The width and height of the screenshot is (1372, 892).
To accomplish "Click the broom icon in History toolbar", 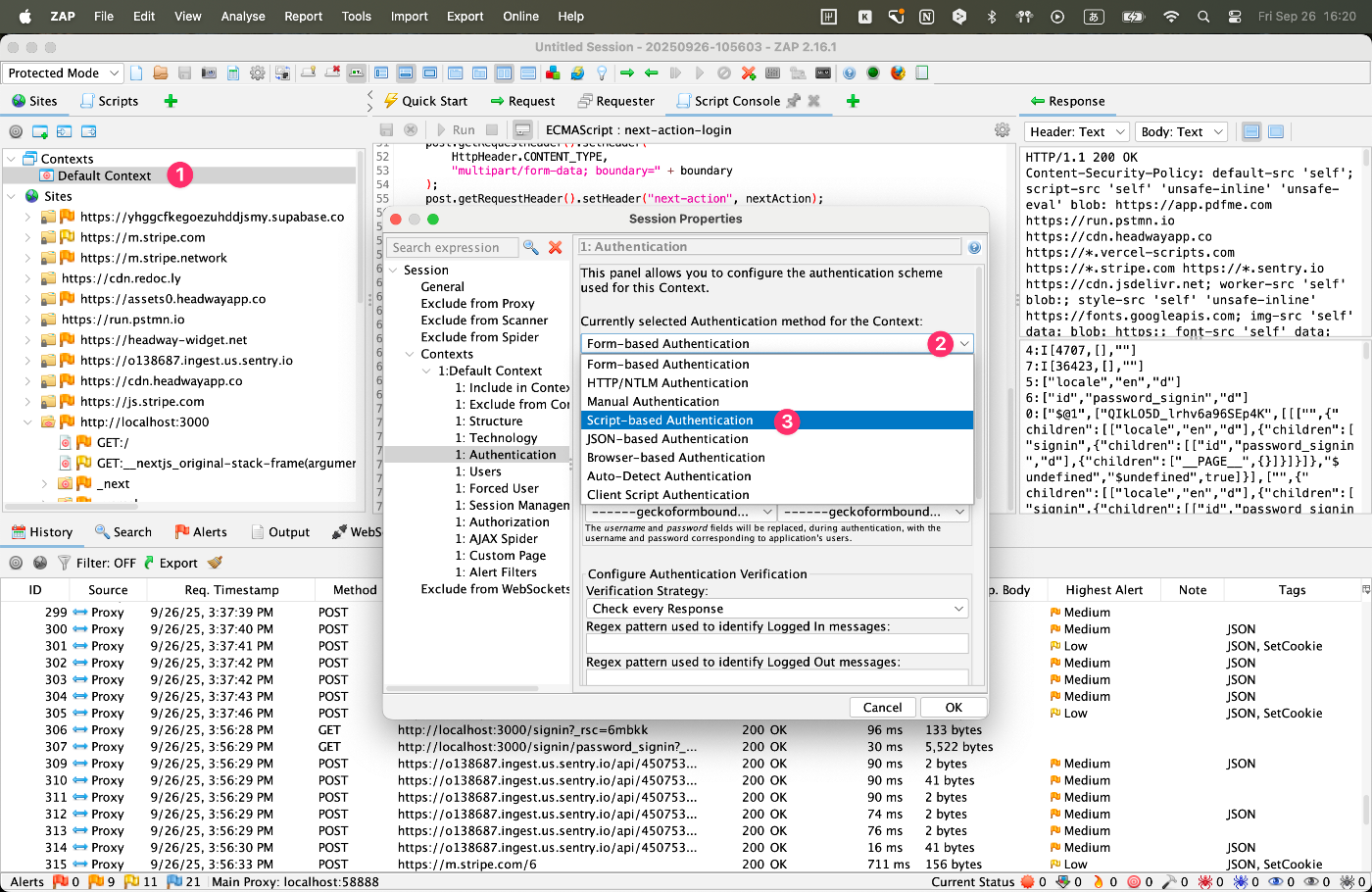I will tap(215, 563).
